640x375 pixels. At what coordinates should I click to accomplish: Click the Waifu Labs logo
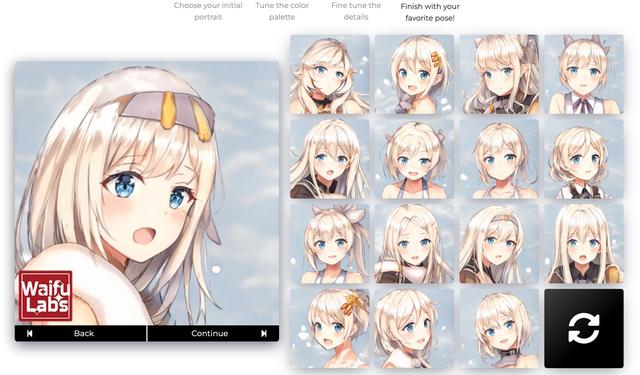46,296
